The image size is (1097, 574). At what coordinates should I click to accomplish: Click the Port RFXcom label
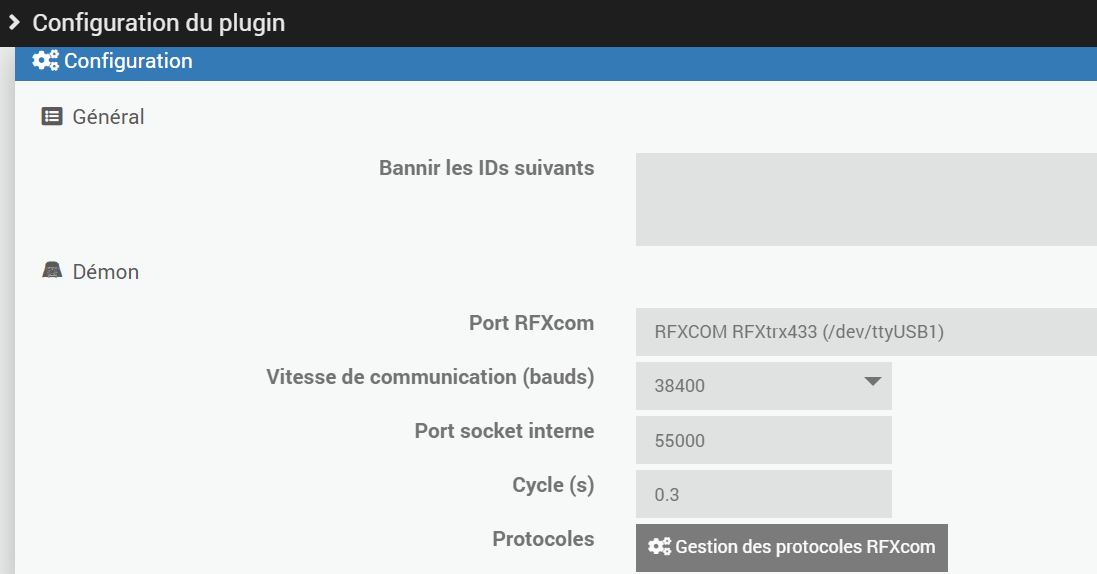click(532, 323)
